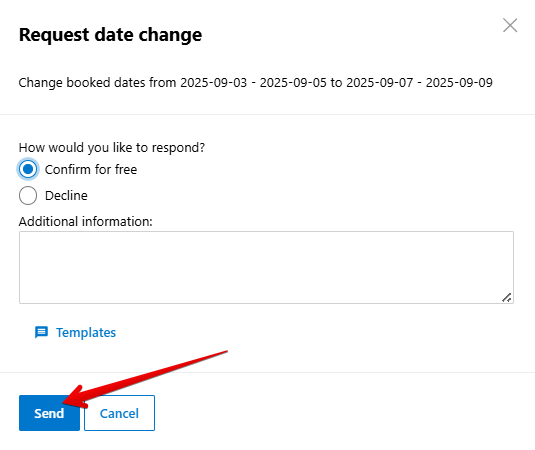
Task: Send the date change response
Action: (49, 413)
